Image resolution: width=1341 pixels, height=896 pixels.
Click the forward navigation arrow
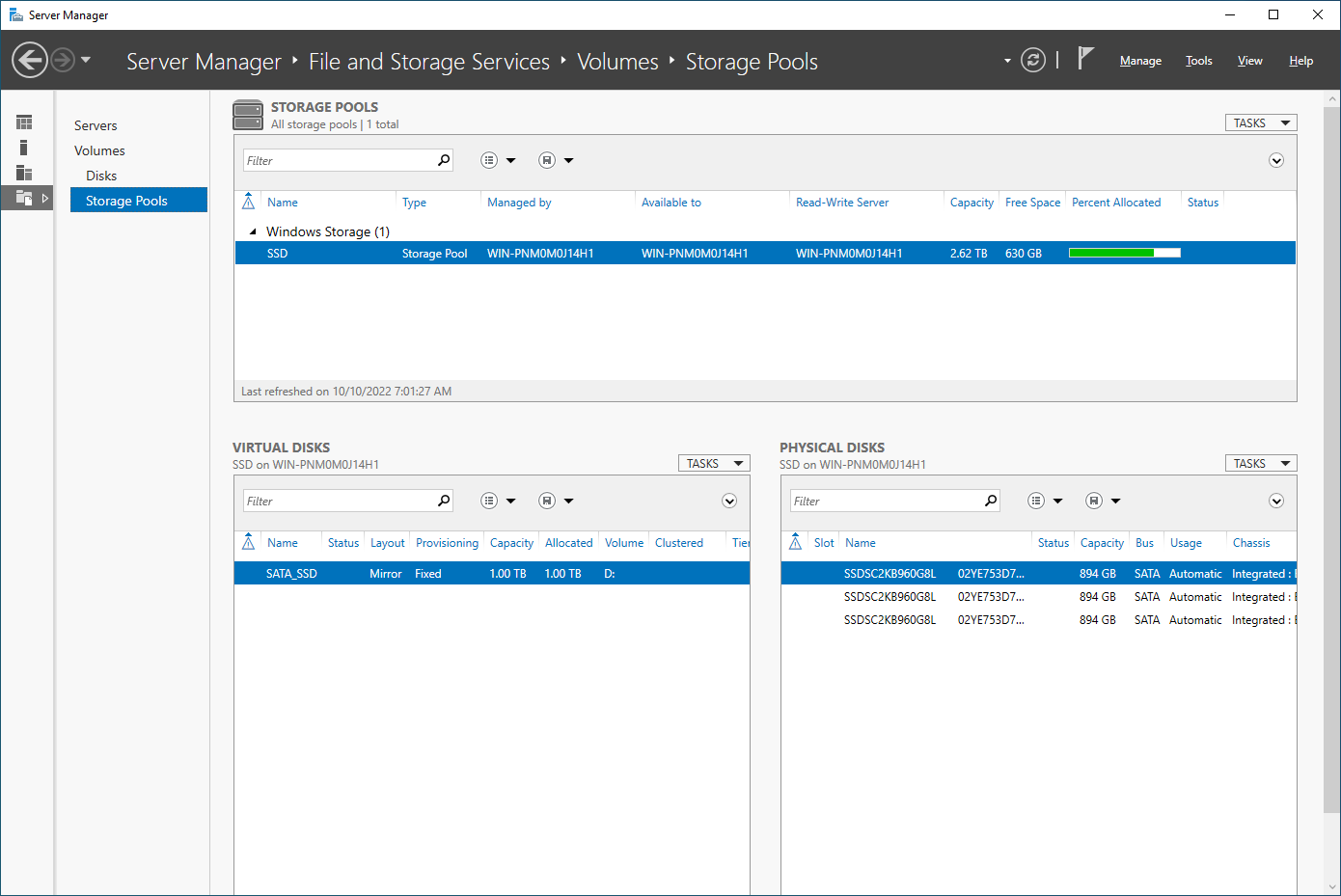click(63, 60)
